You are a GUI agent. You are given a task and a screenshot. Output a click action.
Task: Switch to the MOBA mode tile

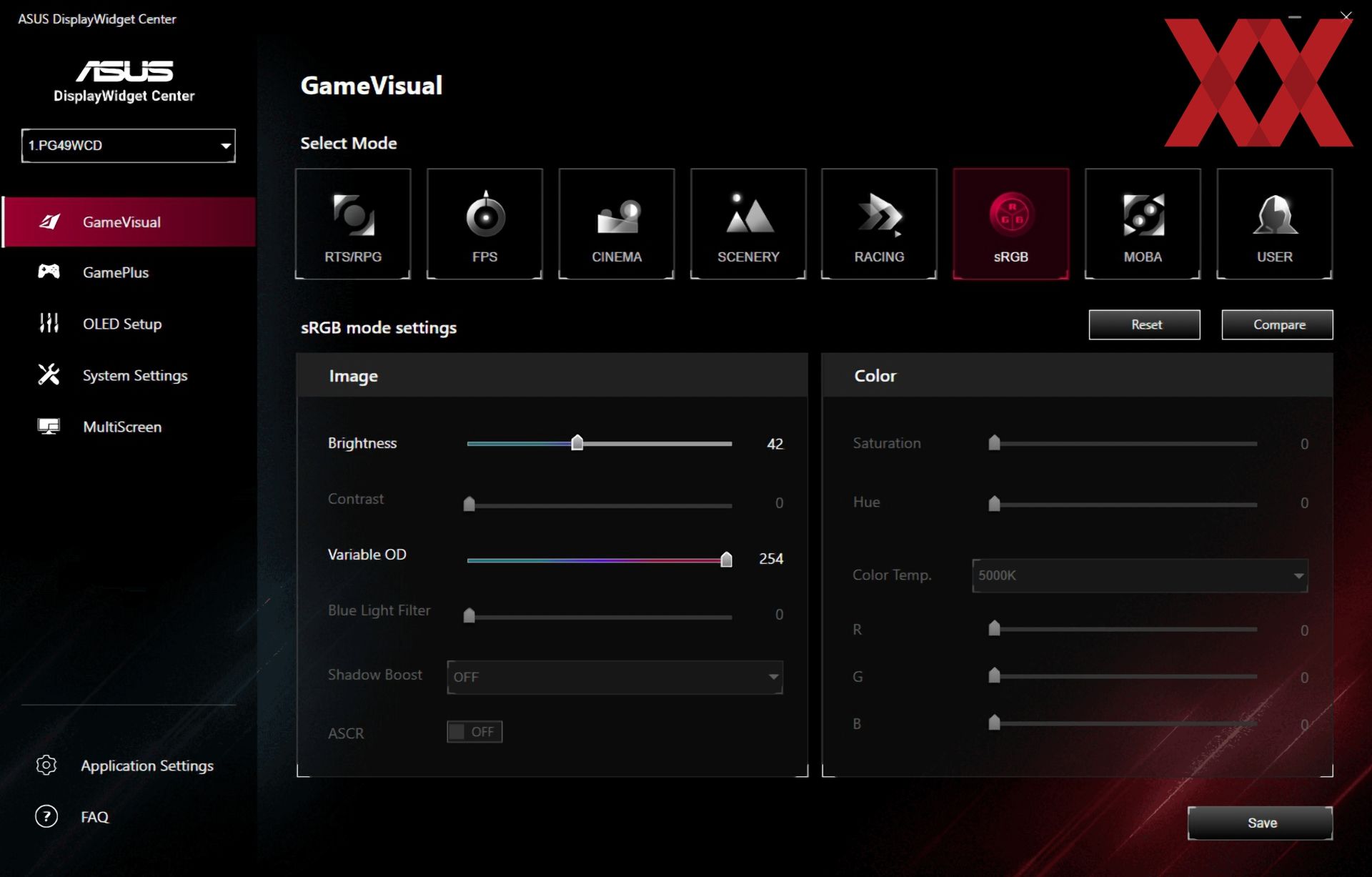tap(1143, 224)
